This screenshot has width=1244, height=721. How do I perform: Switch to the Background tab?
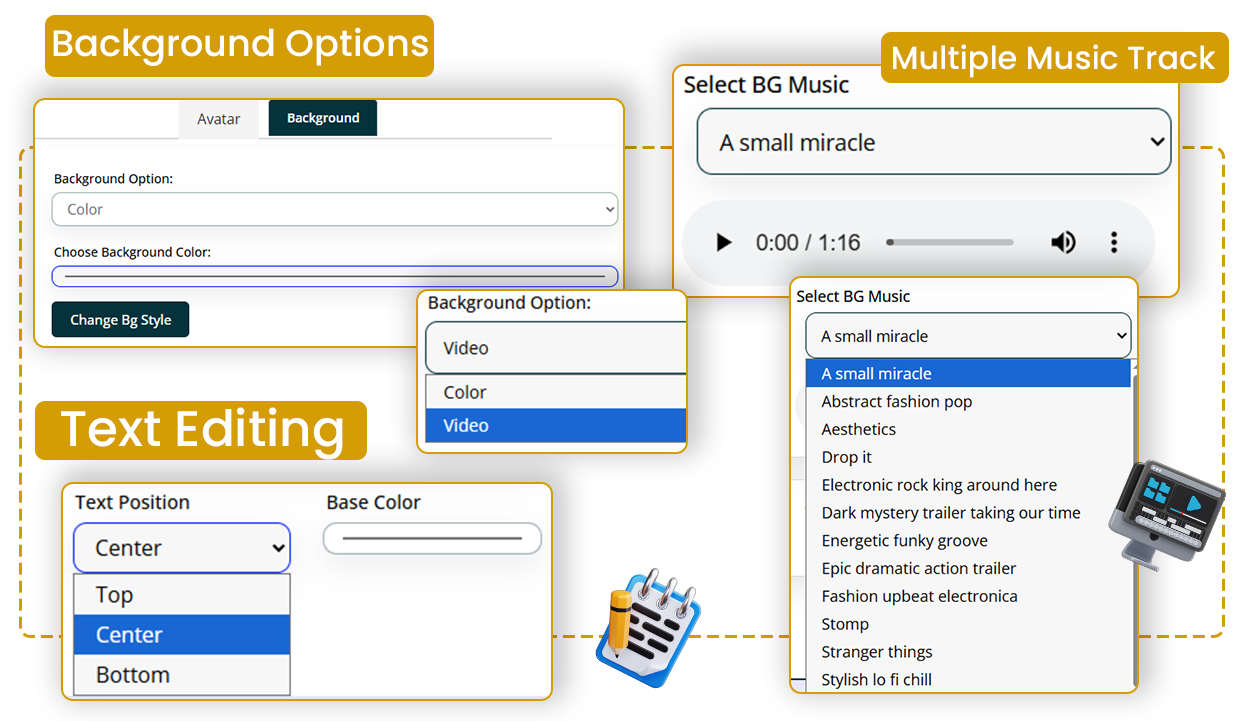[322, 118]
